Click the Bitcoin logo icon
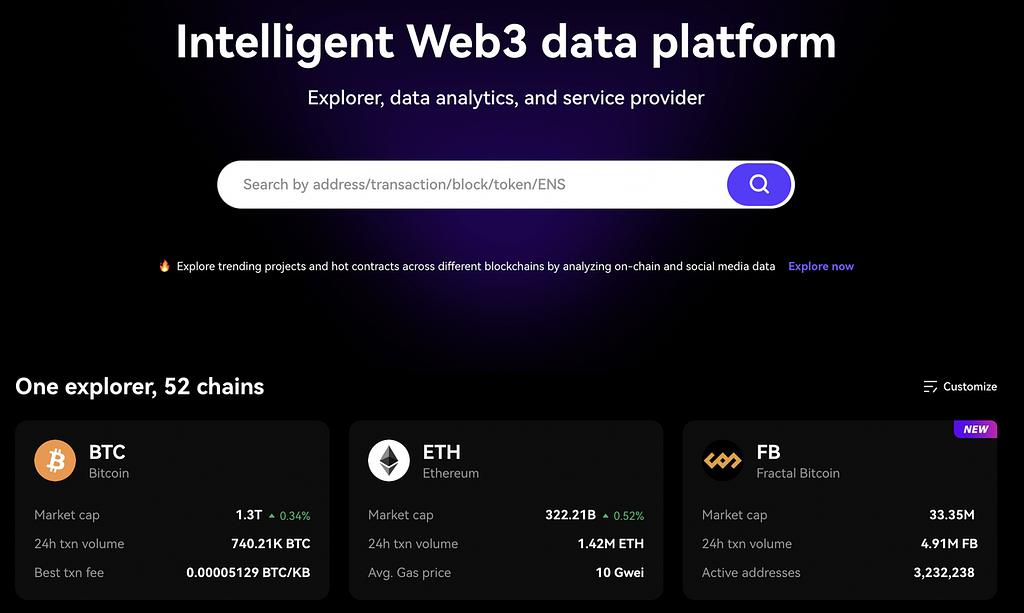Viewport: 1024px width, 613px height. 55,461
